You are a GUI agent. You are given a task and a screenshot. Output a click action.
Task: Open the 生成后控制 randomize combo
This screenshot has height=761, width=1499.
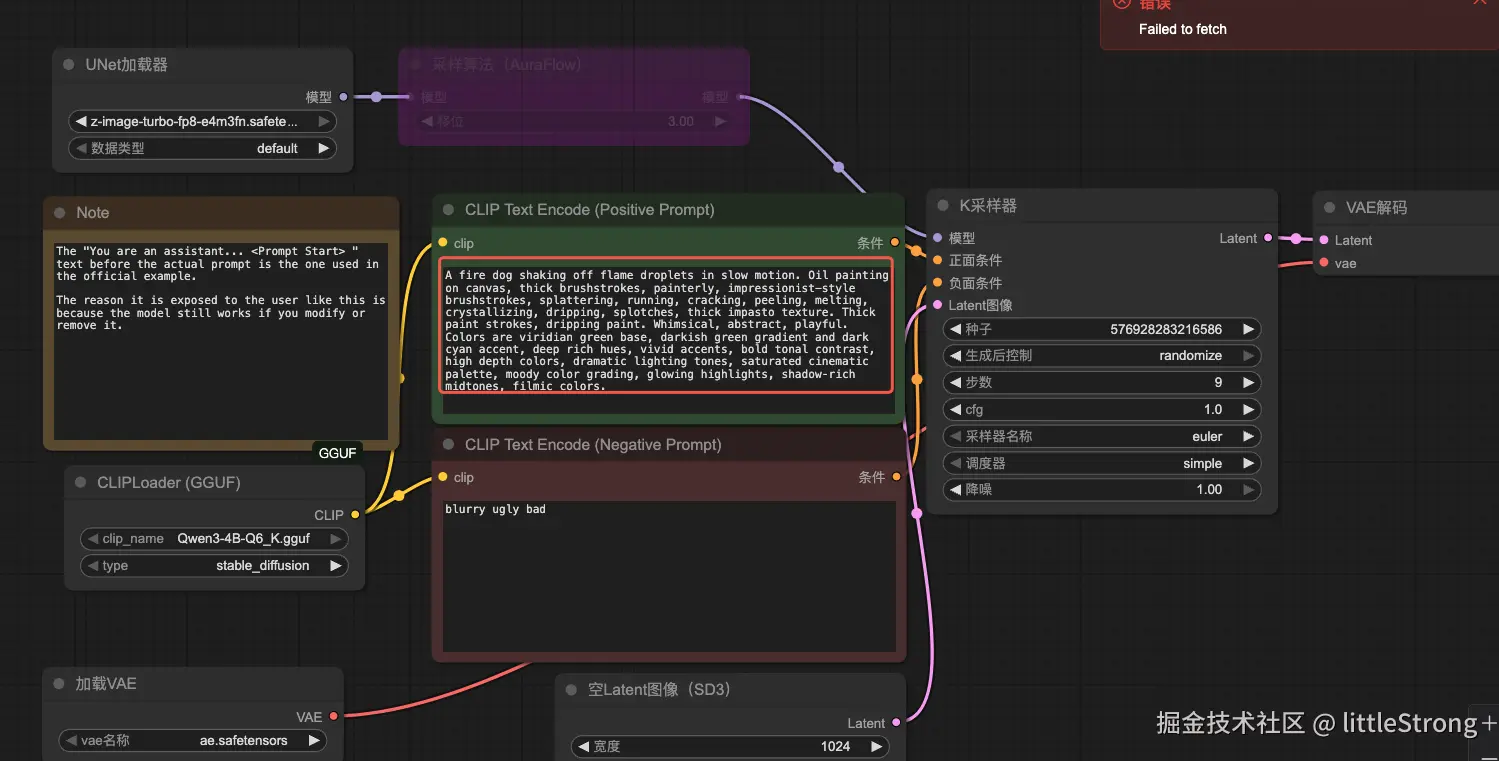(1101, 355)
